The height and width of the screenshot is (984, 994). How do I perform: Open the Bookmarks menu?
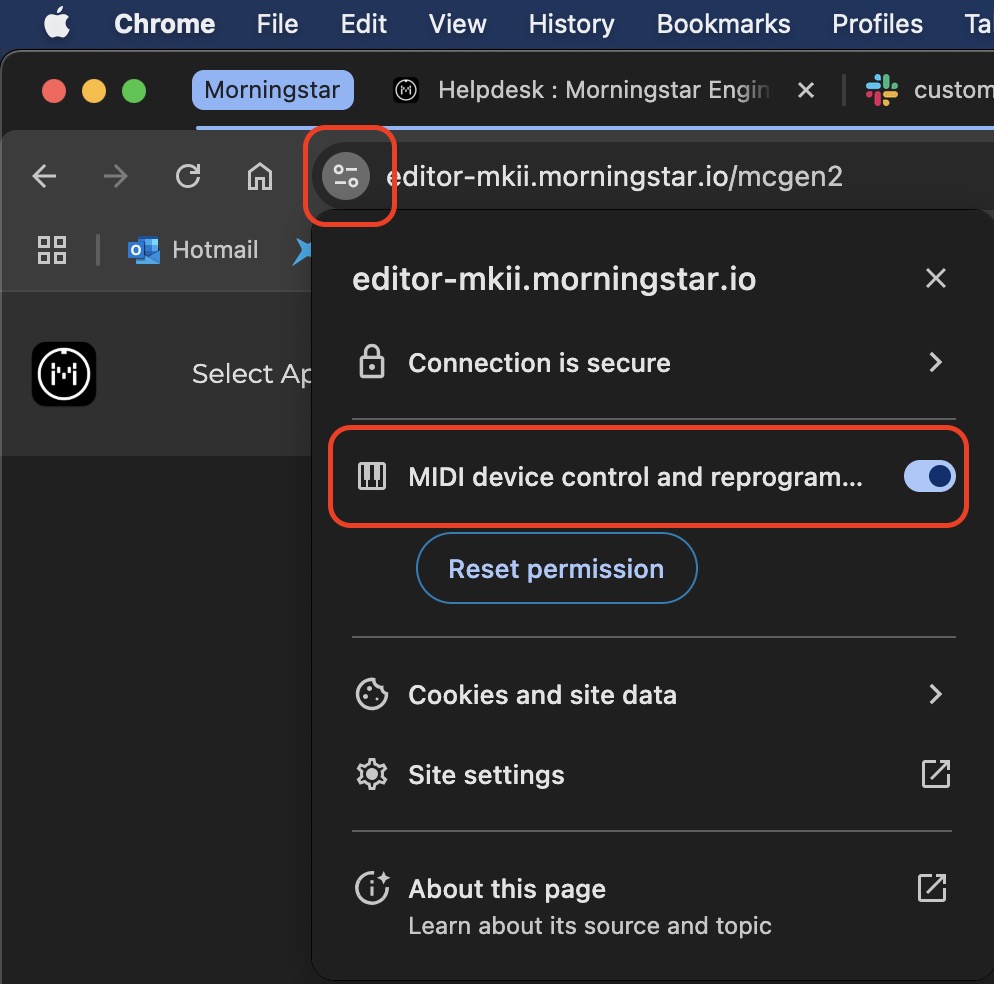point(723,24)
